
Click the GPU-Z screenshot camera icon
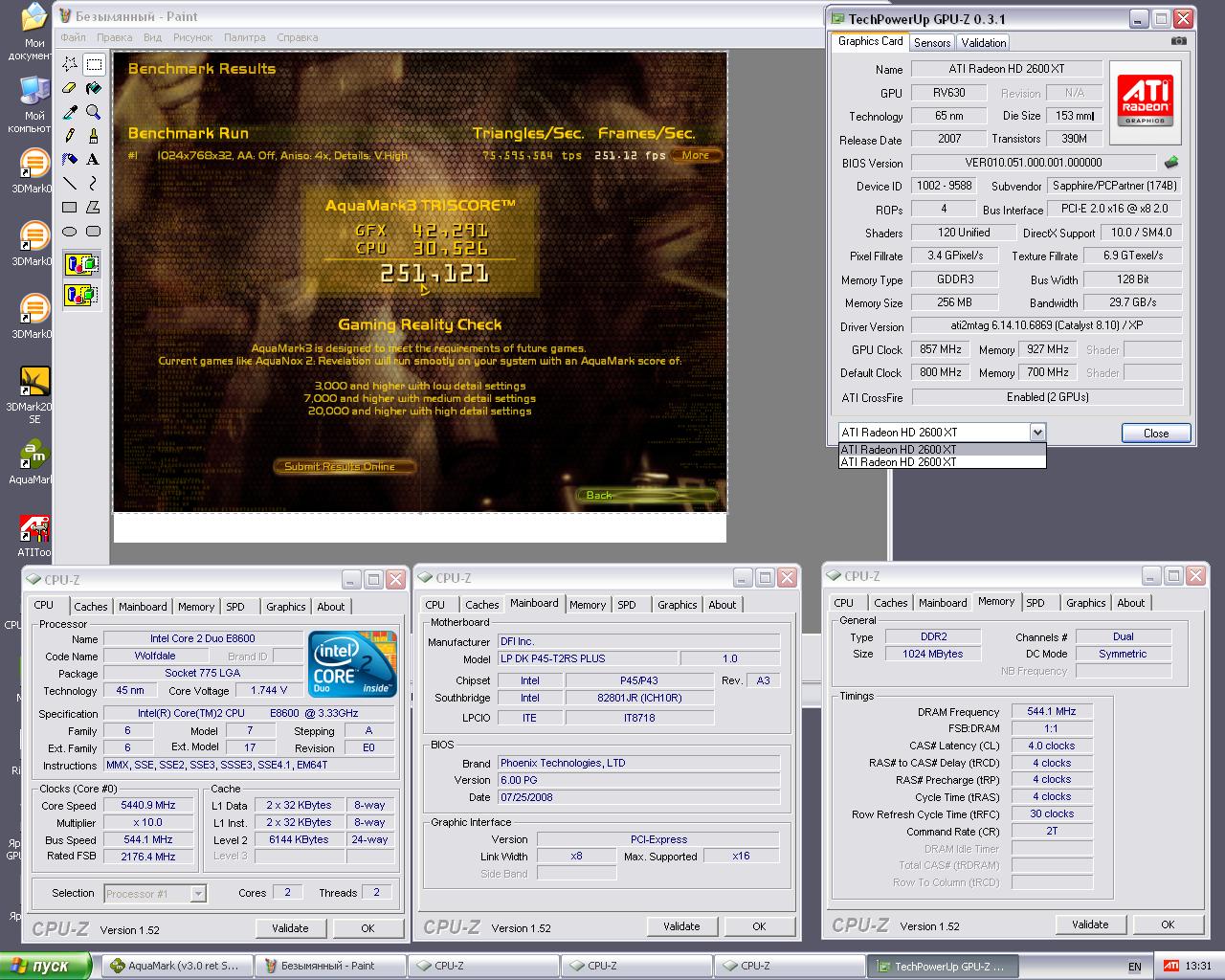click(x=1178, y=41)
